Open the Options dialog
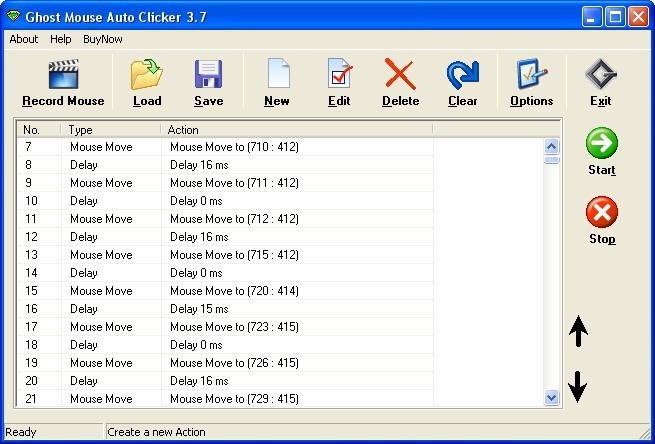Screen dimensions: 655x444 [531, 83]
